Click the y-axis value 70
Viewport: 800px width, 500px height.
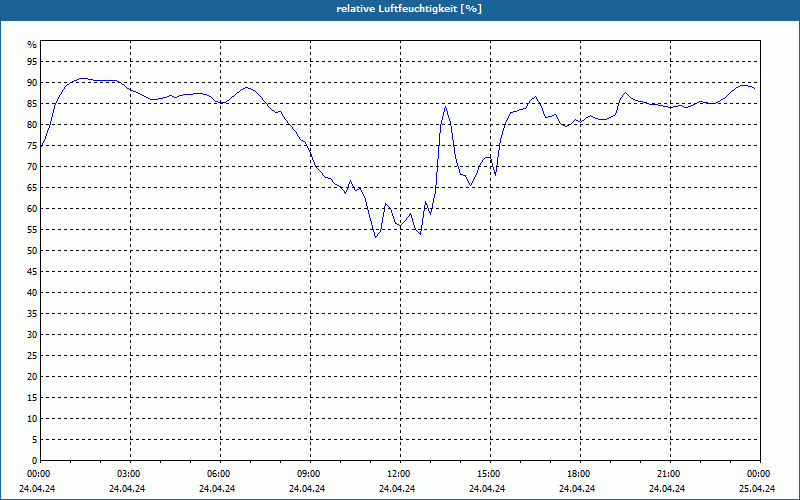coord(32,166)
